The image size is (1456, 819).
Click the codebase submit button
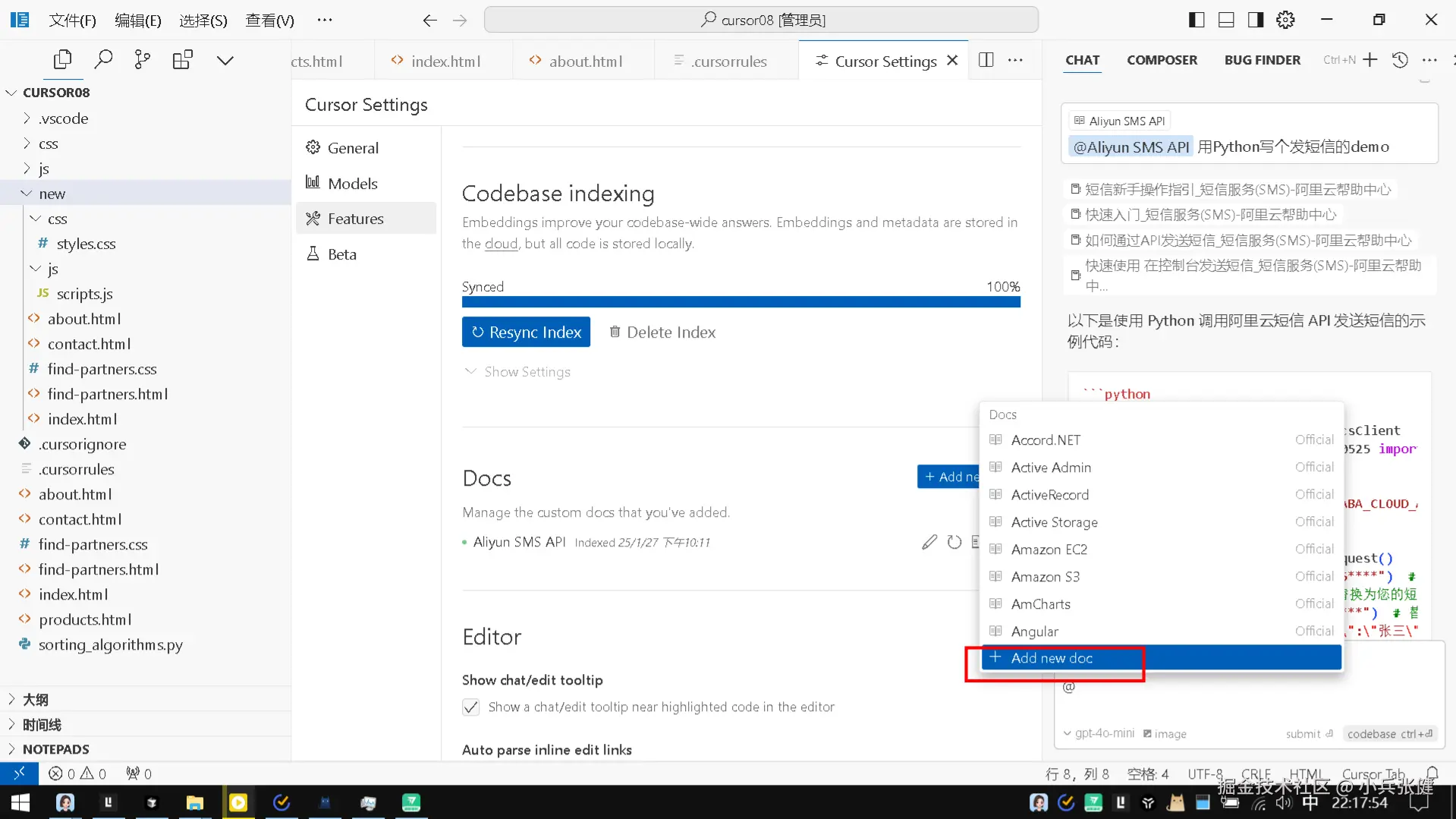click(x=1389, y=734)
